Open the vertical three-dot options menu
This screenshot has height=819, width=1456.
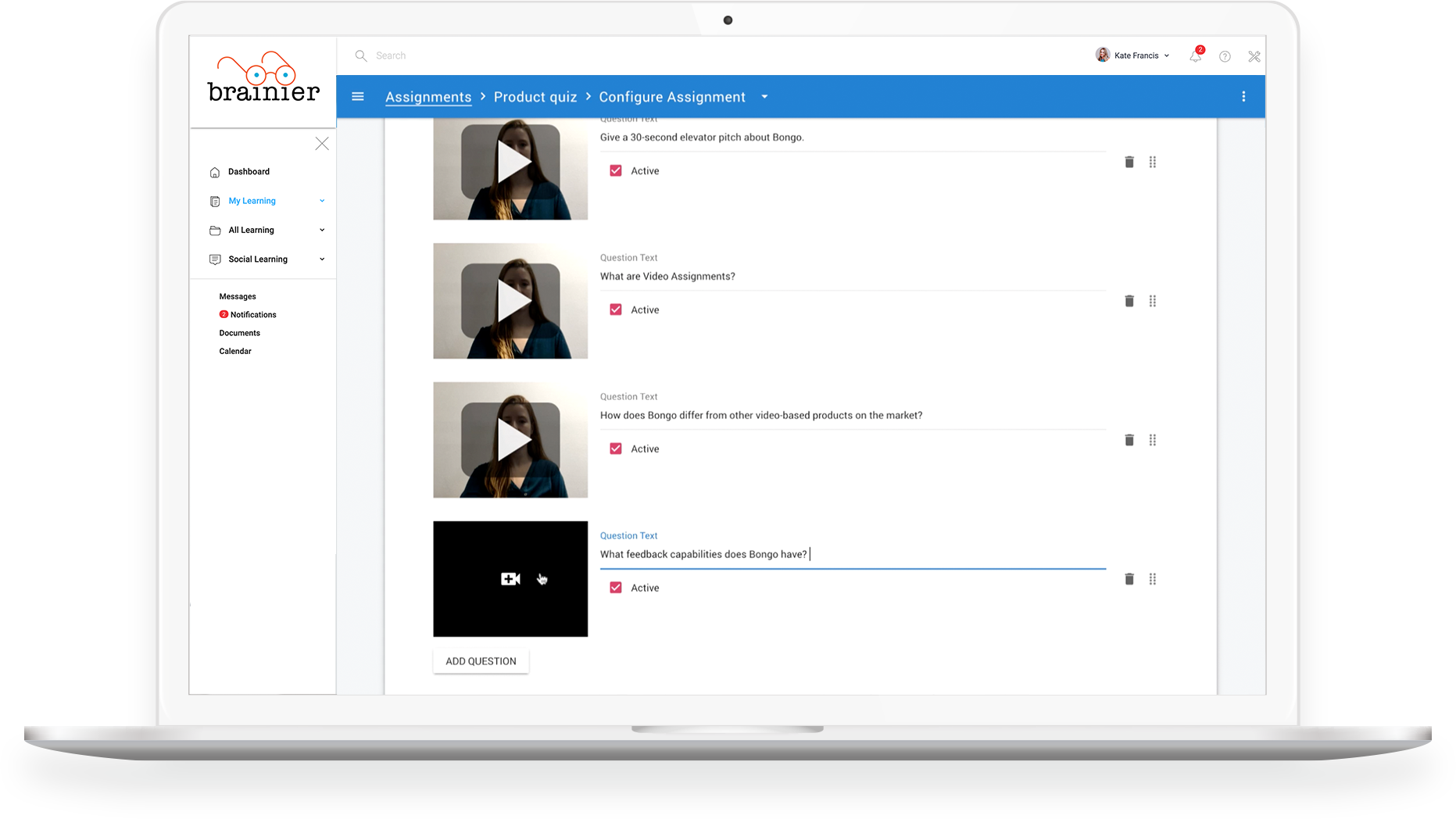1243,97
